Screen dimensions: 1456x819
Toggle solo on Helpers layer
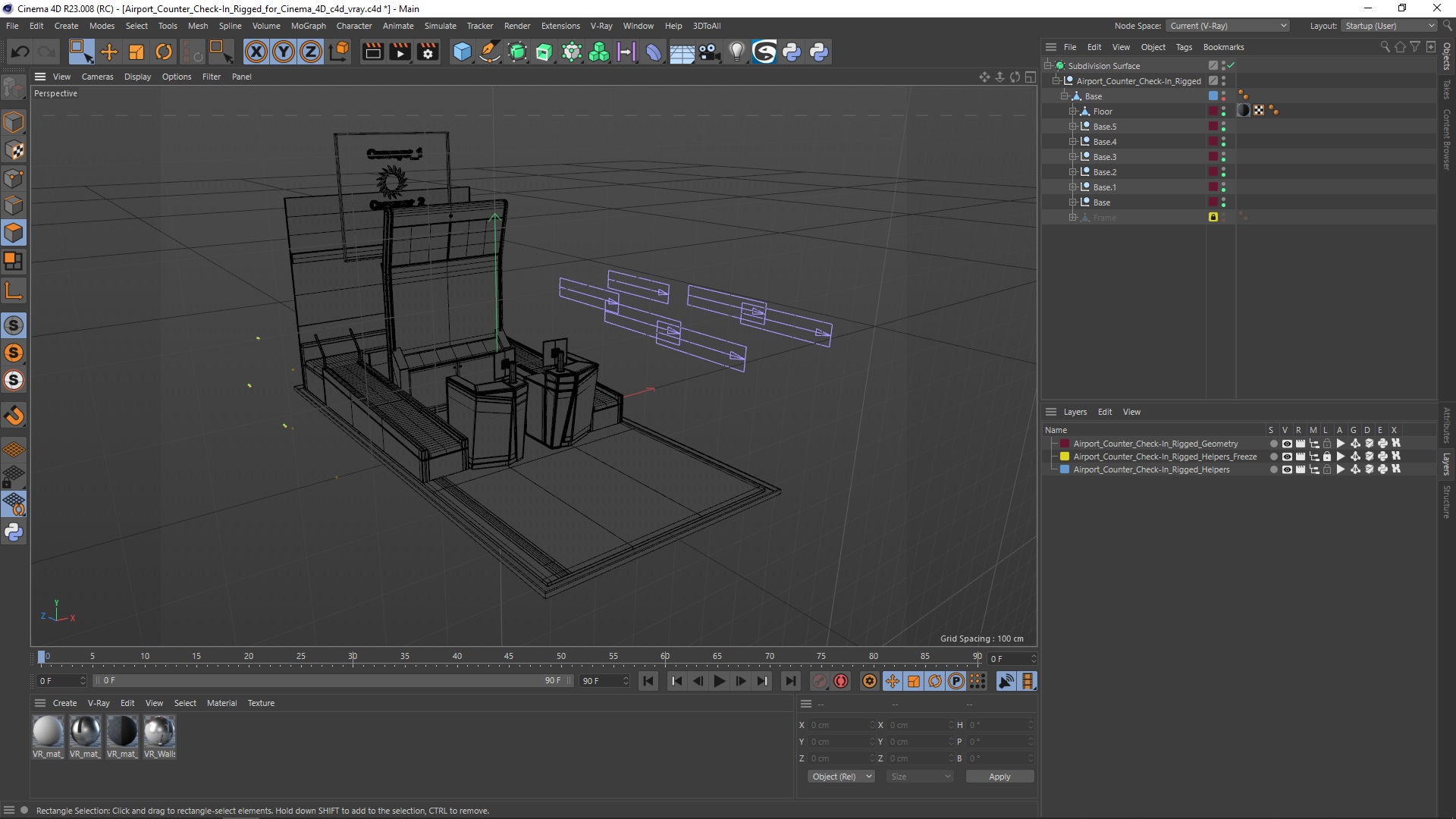(1273, 469)
